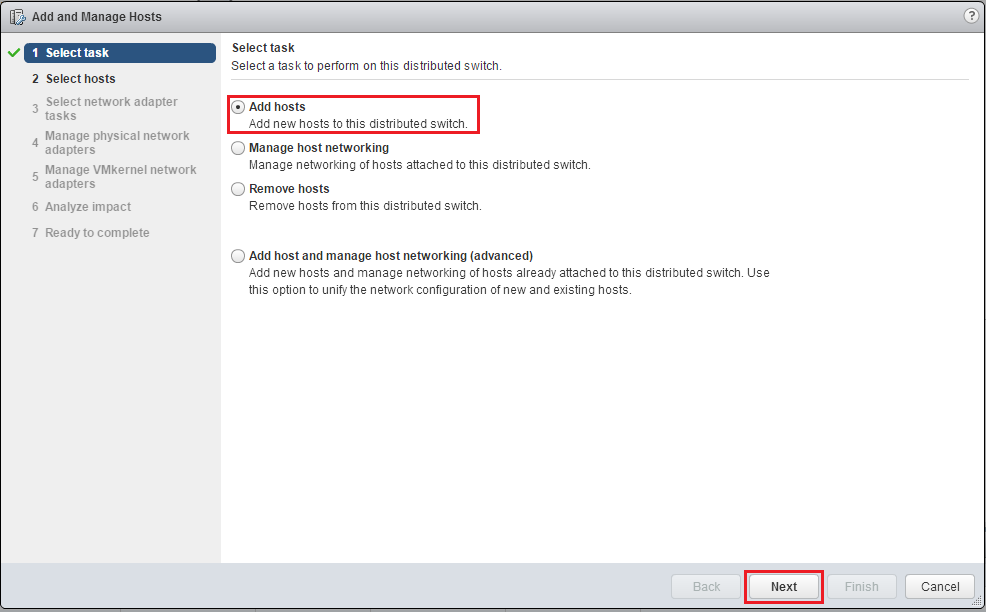Image resolution: width=986 pixels, height=612 pixels.
Task: Click the help question mark icon
Action: point(970,16)
